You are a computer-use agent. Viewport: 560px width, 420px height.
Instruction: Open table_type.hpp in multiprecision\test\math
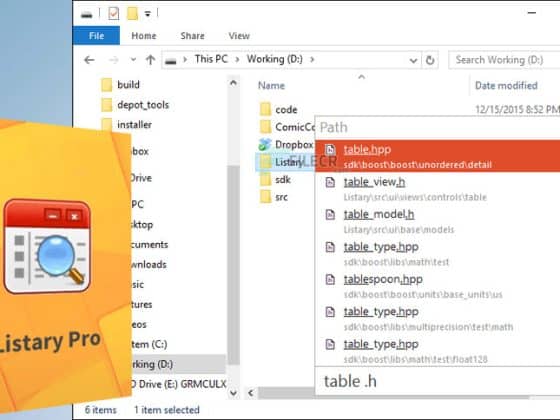tap(438, 319)
